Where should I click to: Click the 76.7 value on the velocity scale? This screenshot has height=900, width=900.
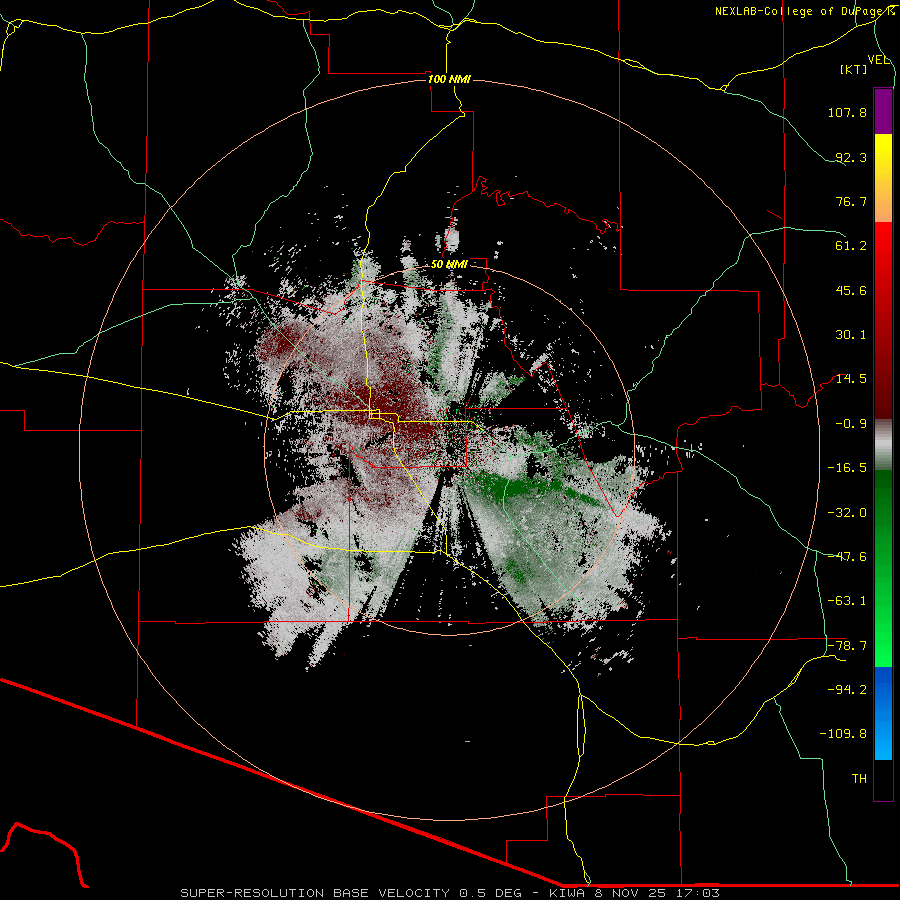(851, 201)
